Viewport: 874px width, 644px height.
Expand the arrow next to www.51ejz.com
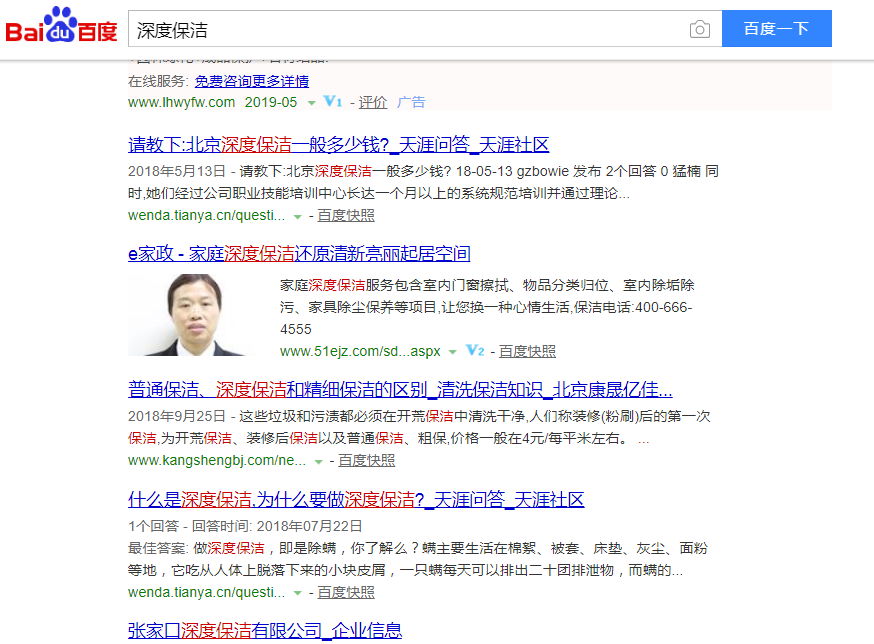(452, 352)
